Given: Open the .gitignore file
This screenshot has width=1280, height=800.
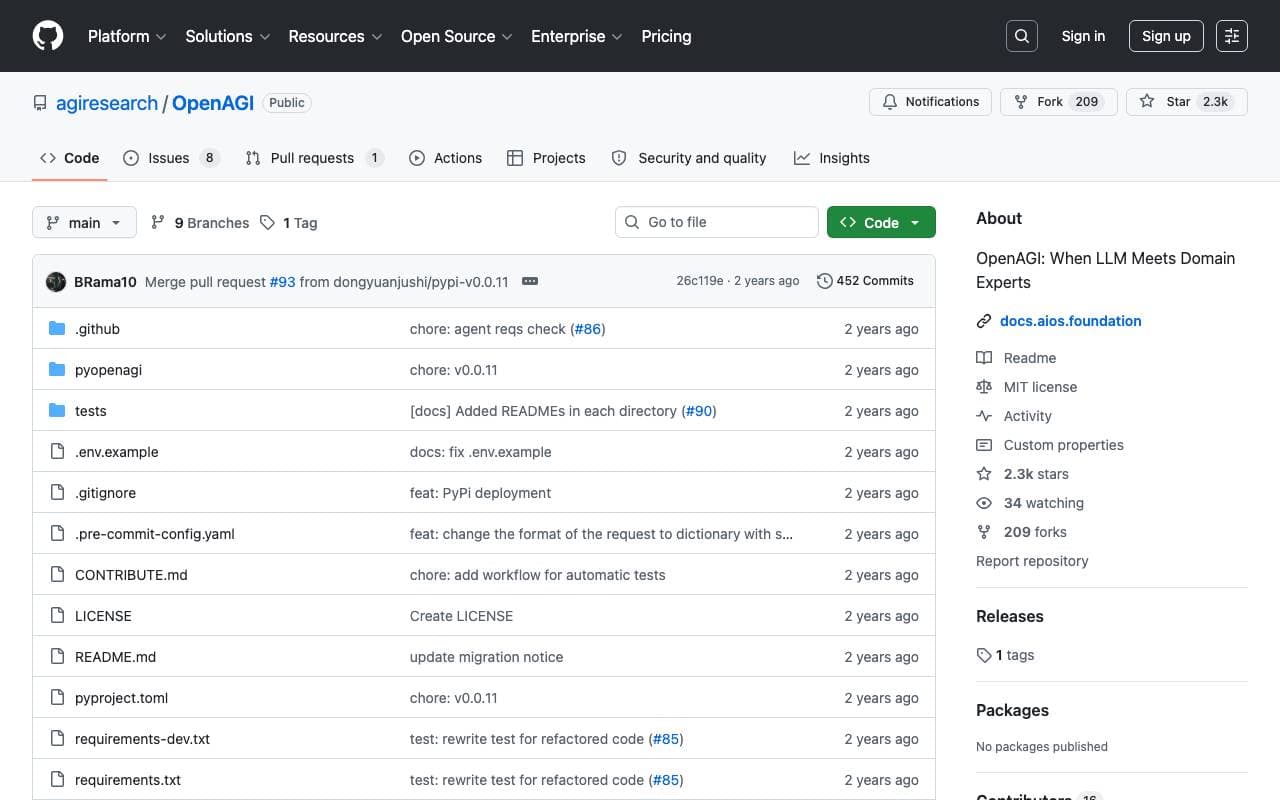Looking at the screenshot, I should click(x=105, y=493).
